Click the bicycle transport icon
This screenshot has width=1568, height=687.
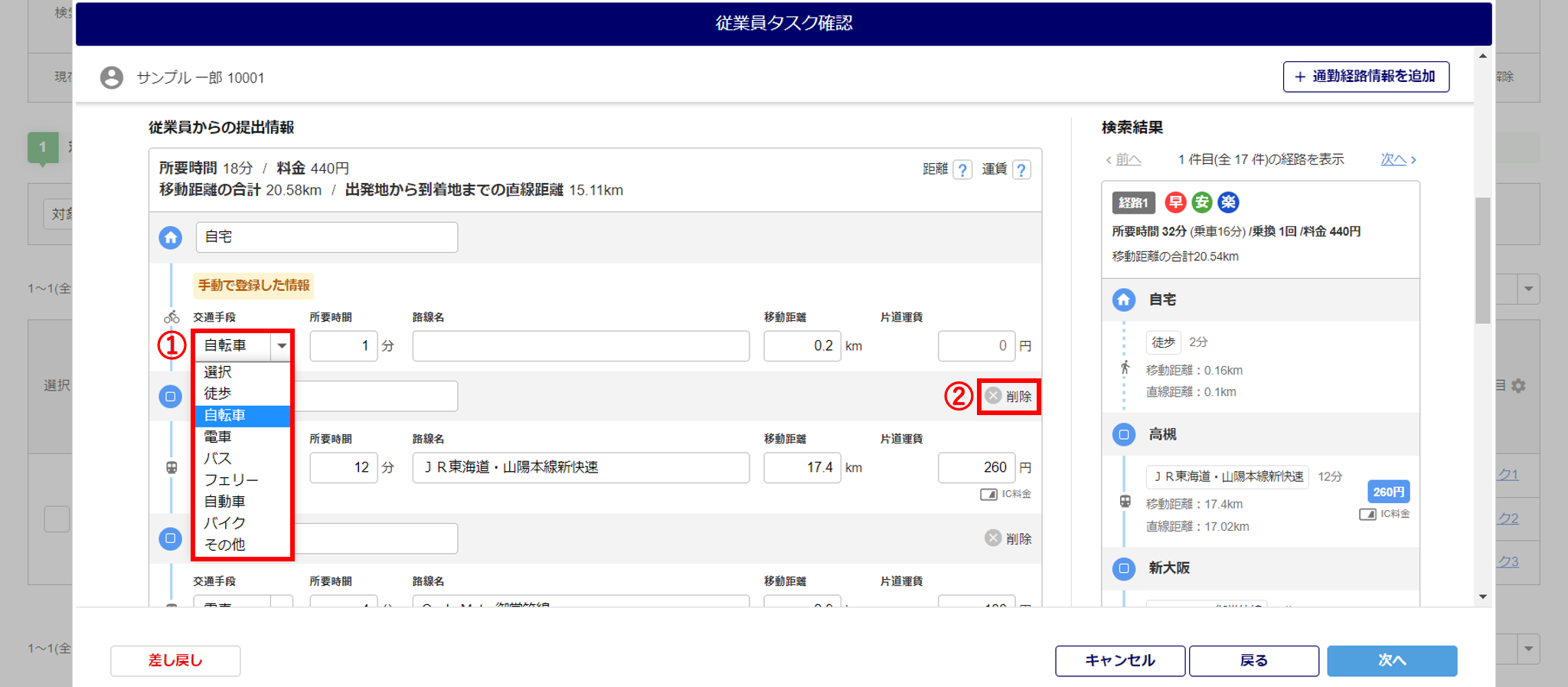(x=171, y=317)
